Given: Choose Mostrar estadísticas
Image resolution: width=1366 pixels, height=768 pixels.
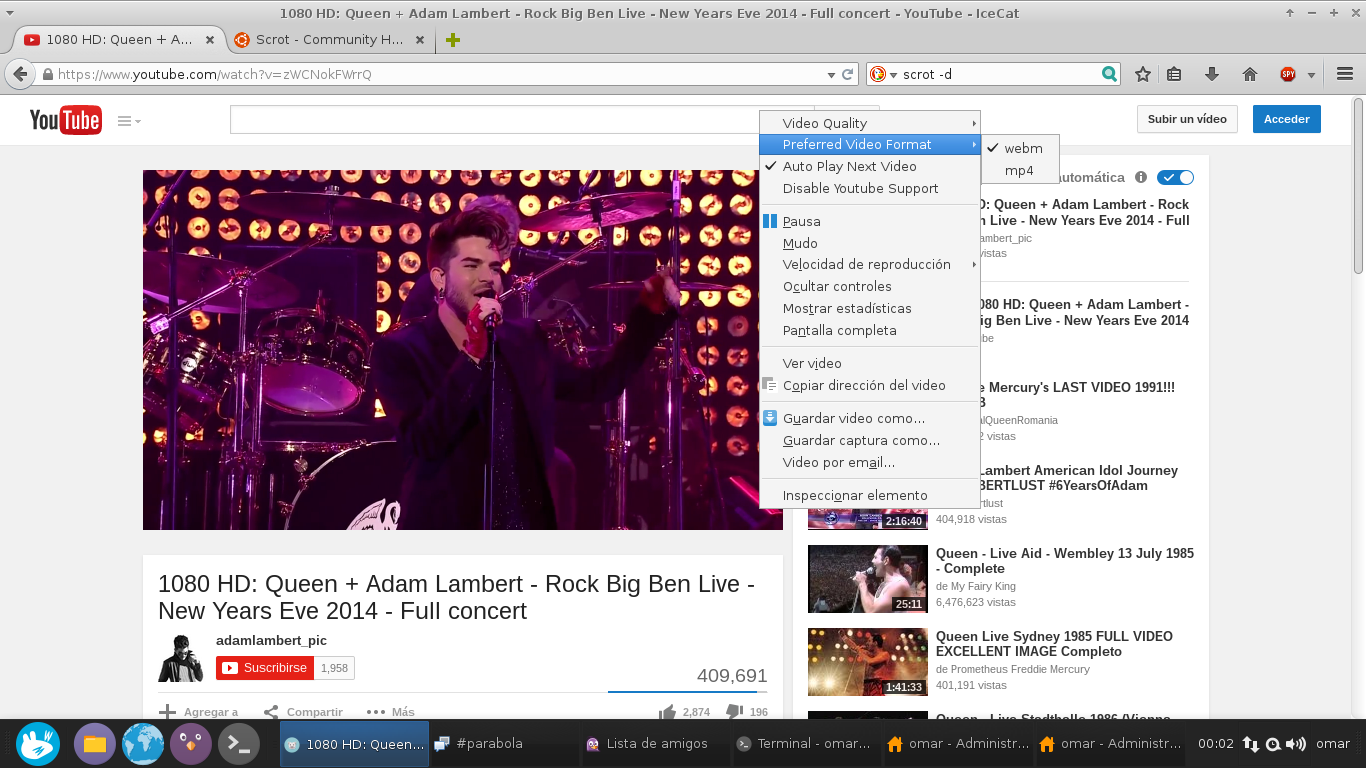Looking at the screenshot, I should point(869,309).
